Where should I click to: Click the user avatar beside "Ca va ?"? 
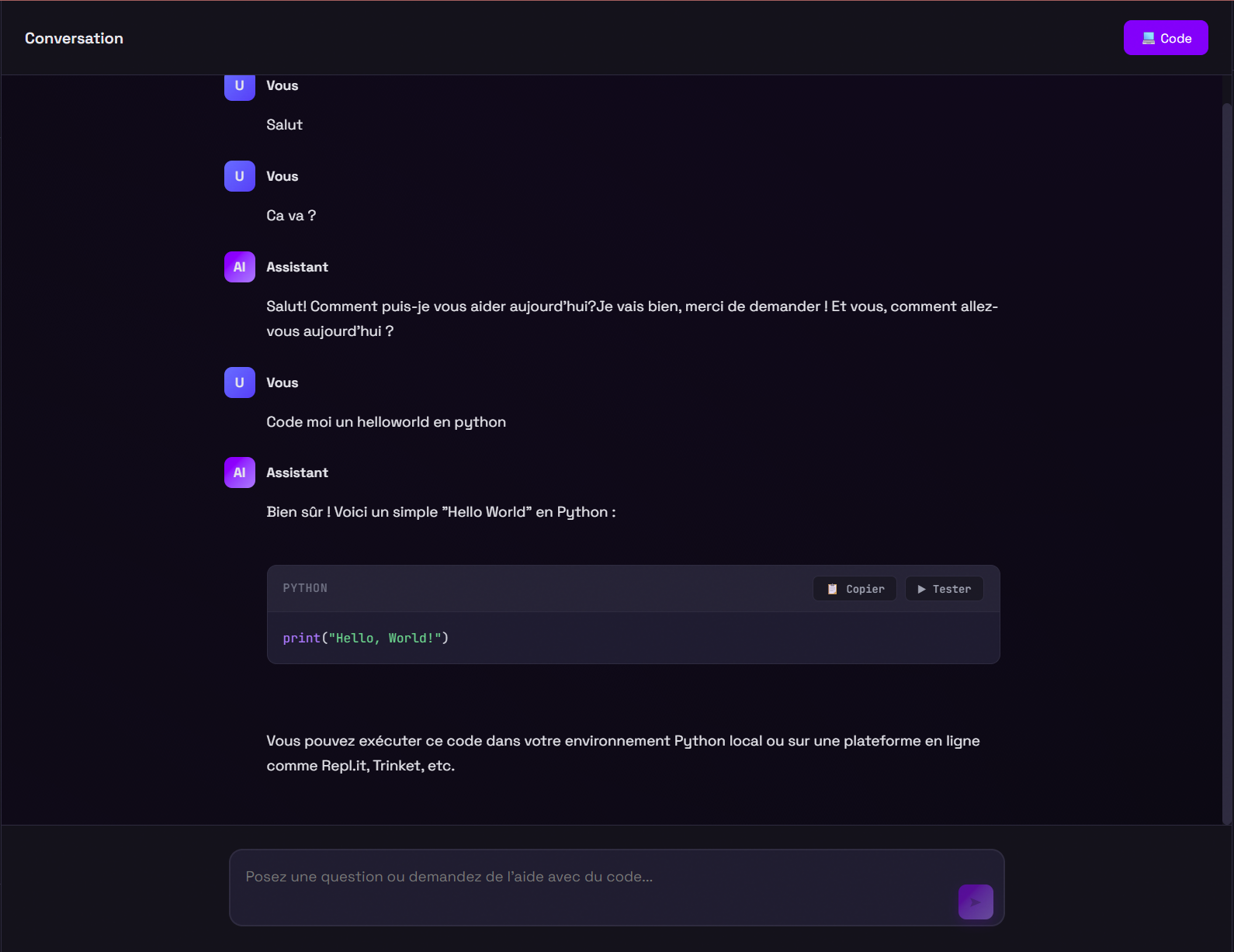240,176
